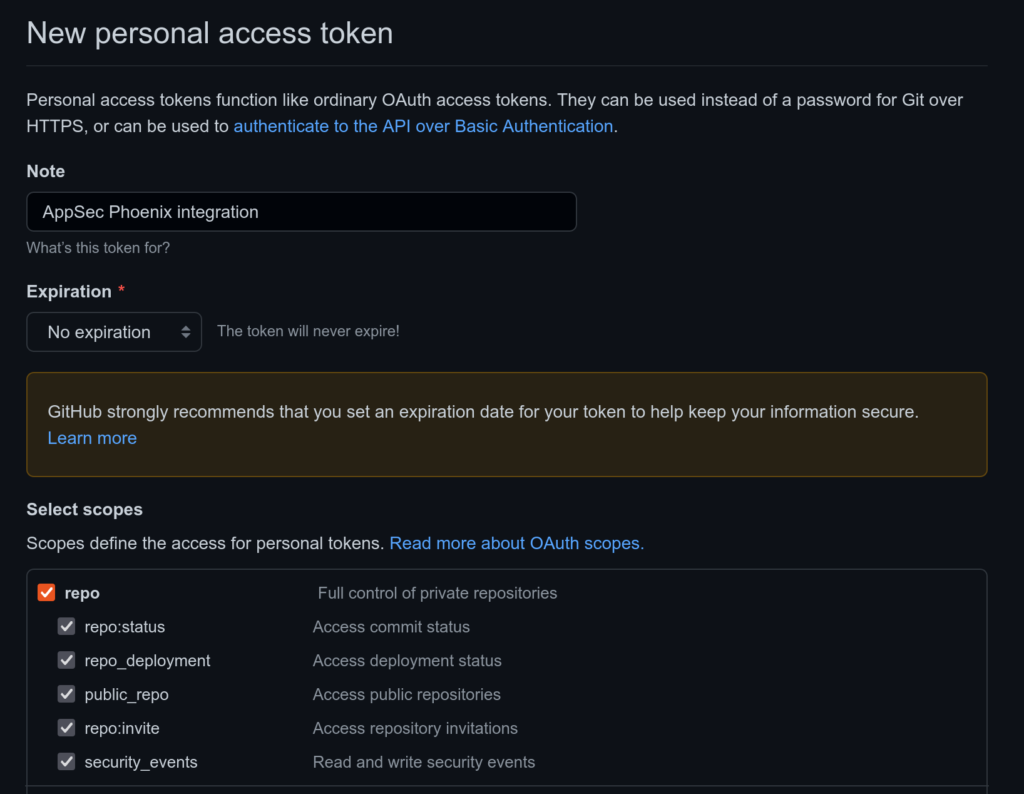1024x794 pixels.
Task: Open the No expiration dropdown
Action: point(114,332)
